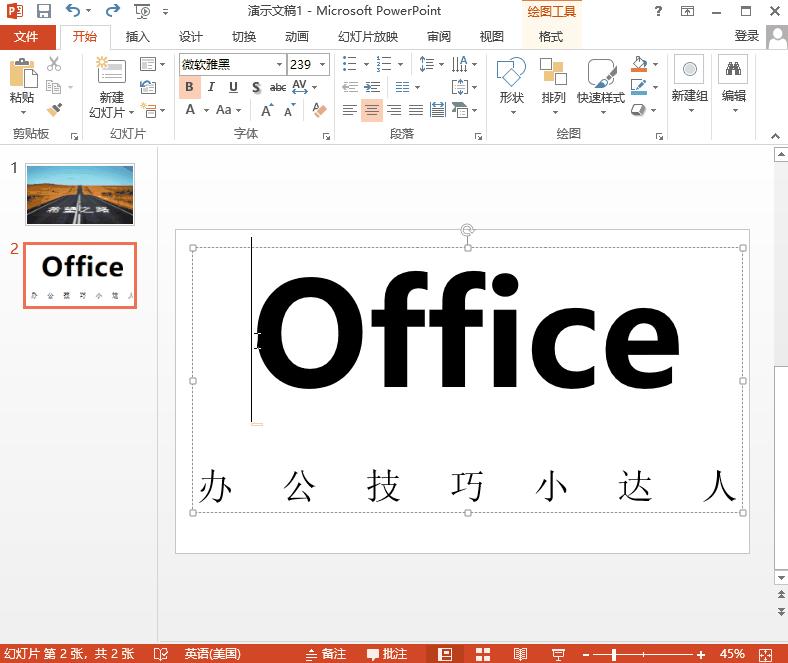Align text right
The image size is (788, 663).
(x=394, y=110)
